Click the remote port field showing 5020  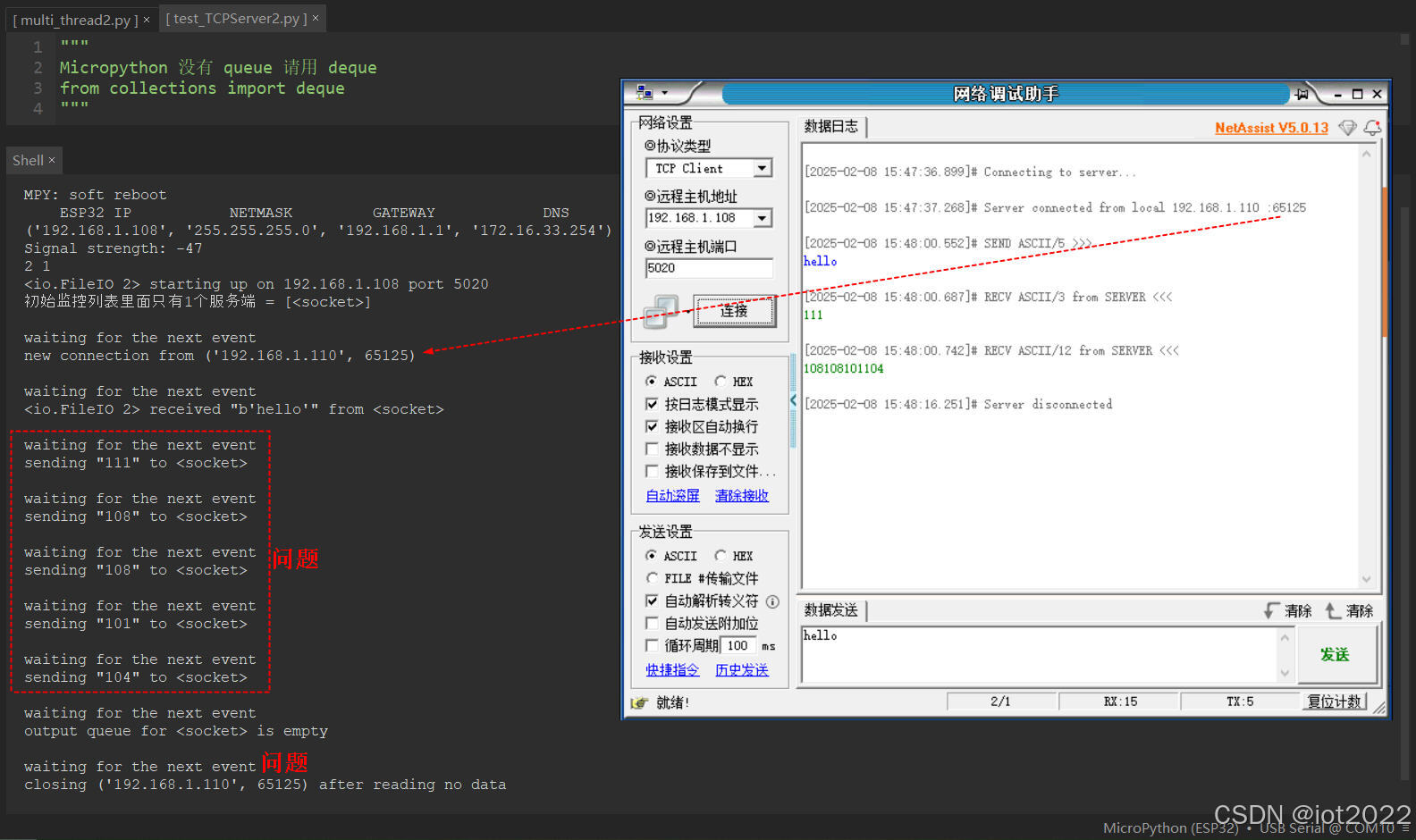point(709,268)
